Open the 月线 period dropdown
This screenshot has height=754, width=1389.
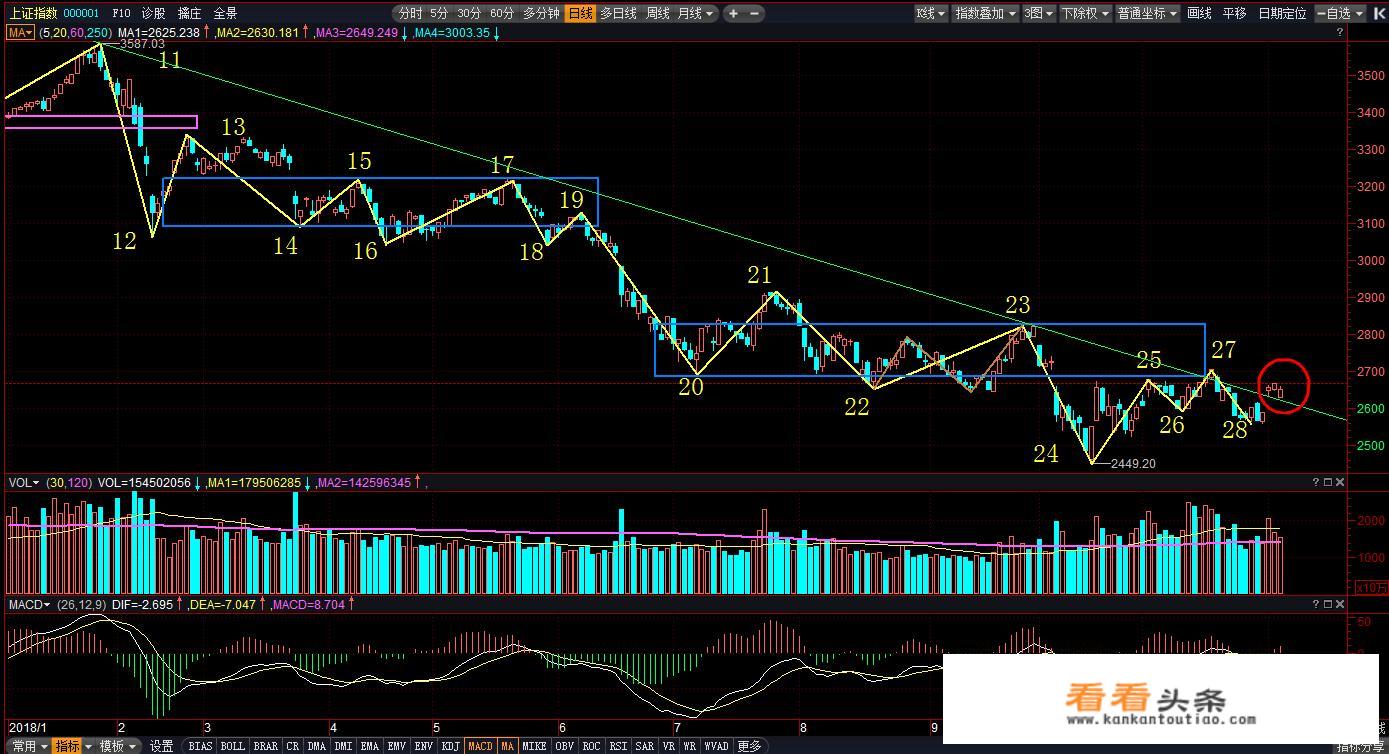(696, 14)
